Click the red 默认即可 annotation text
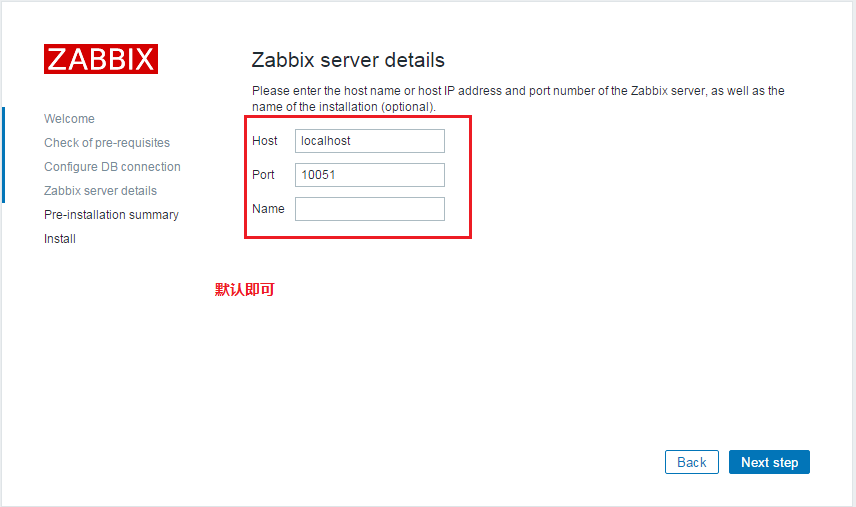856x507 pixels. [244, 290]
